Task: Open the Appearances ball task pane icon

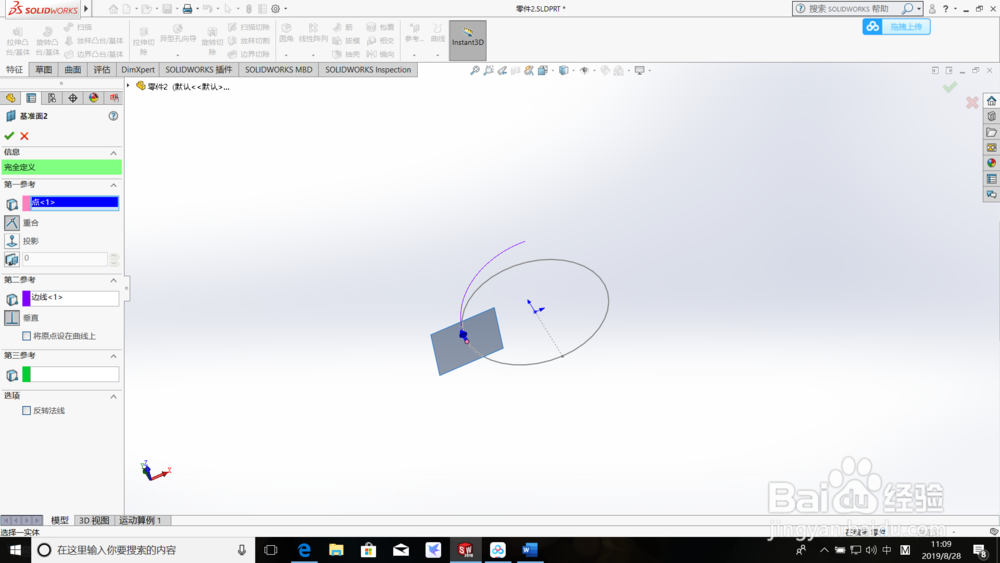Action: pyautogui.click(x=991, y=163)
